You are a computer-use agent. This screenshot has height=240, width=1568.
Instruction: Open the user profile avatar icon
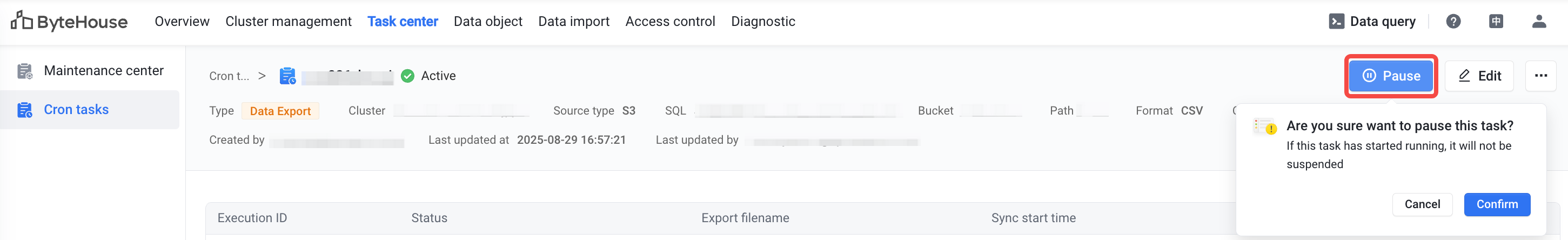[1539, 21]
